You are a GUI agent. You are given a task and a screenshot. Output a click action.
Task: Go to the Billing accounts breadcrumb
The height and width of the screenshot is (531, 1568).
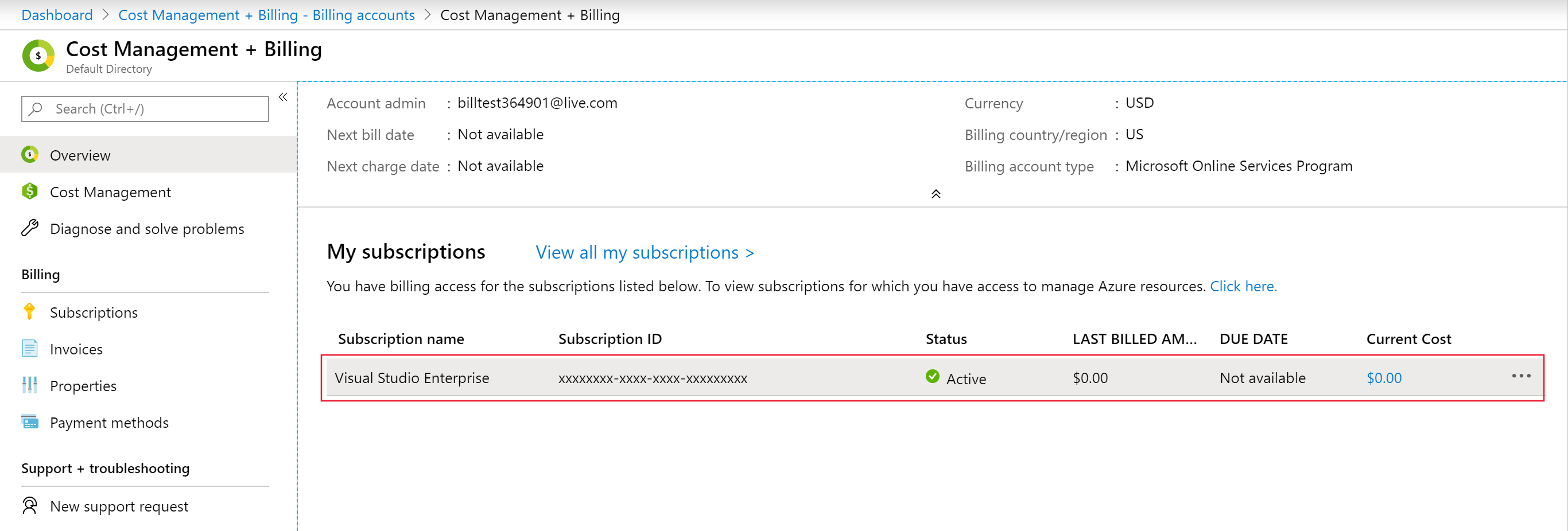click(x=266, y=15)
